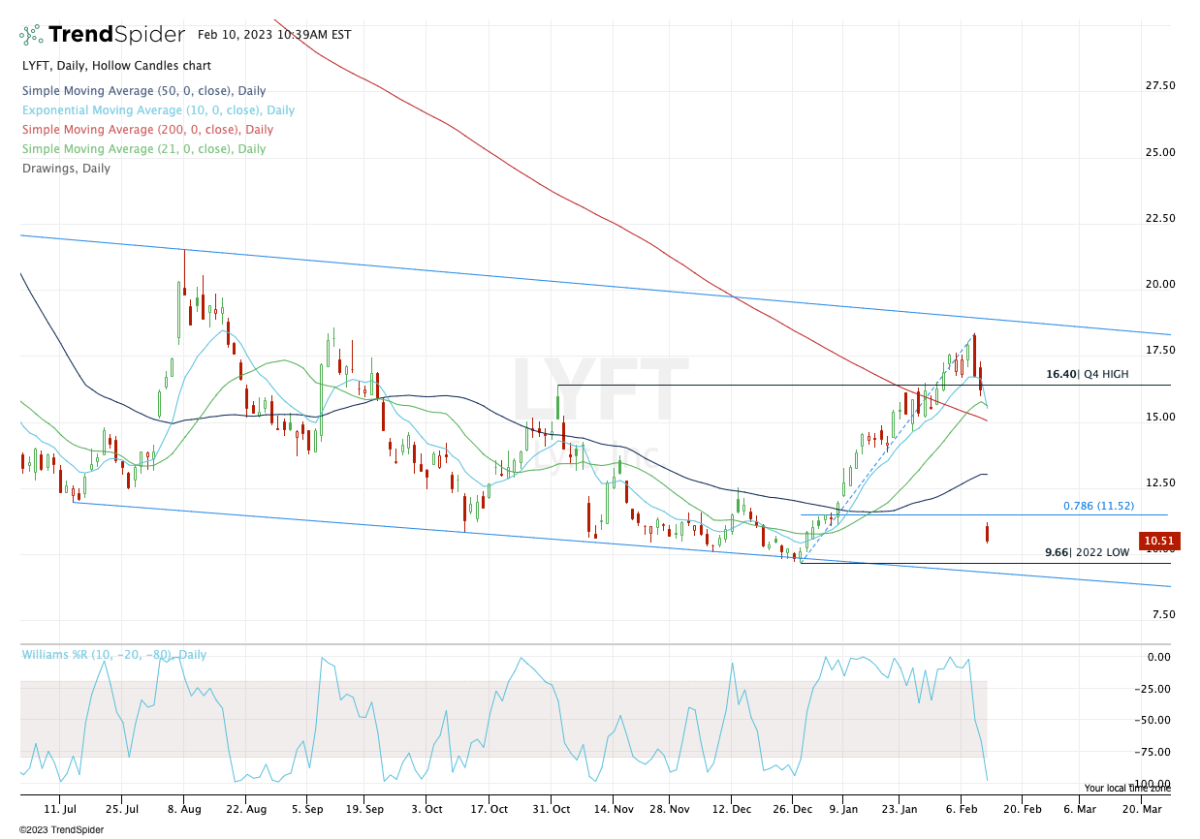Click the TrendSpider spider logo icon

pyautogui.click(x=32, y=35)
